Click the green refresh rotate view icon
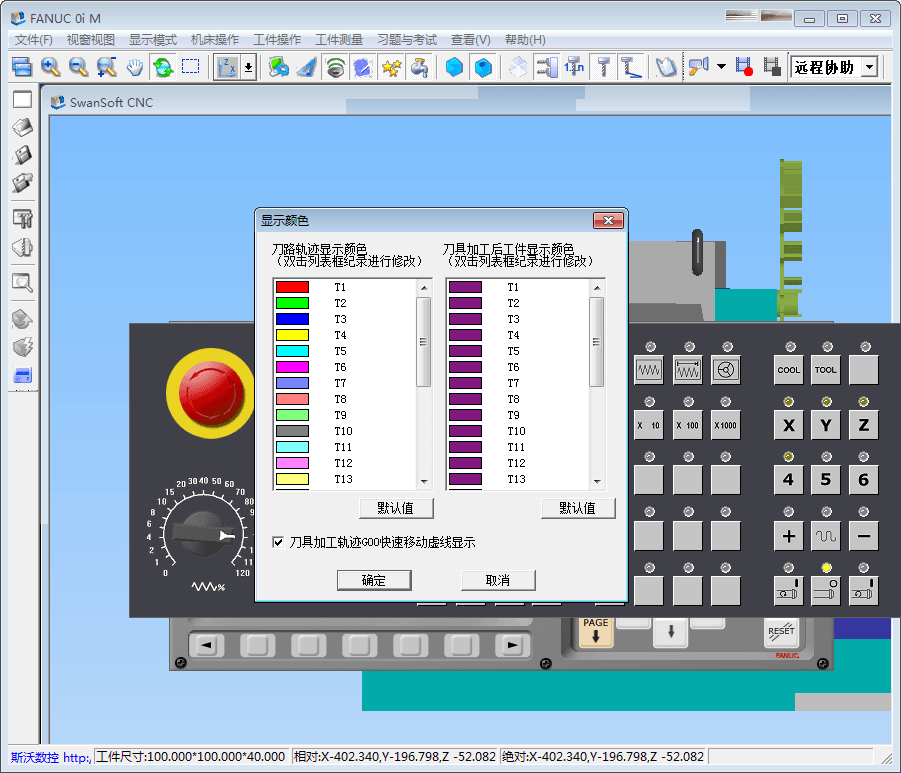This screenshot has height=773, width=901. [163, 67]
